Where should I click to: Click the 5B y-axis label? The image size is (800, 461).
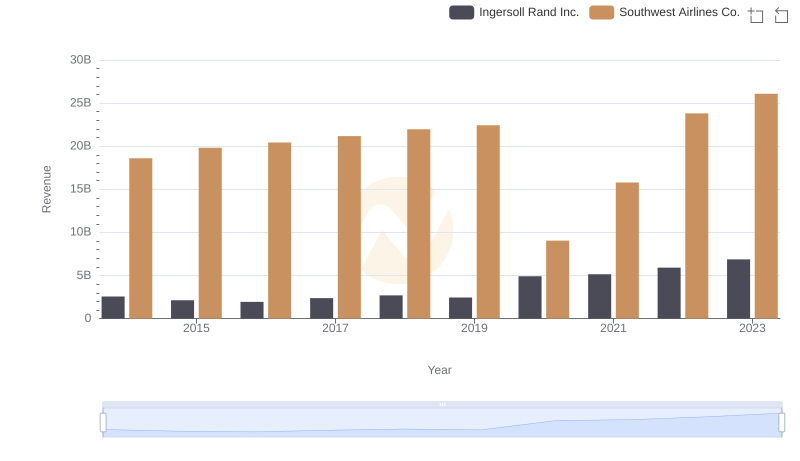coord(84,275)
